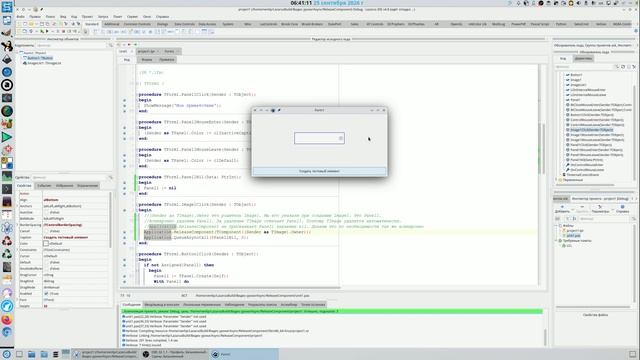640x360 pixels.
Task: Click the Caption property value
Action: (76, 237)
